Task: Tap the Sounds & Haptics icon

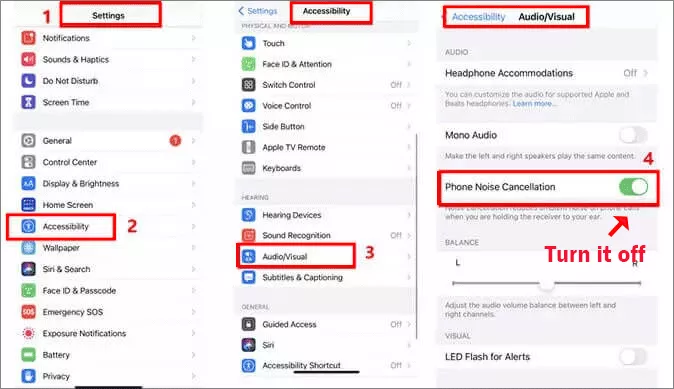Action: pyautogui.click(x=28, y=59)
